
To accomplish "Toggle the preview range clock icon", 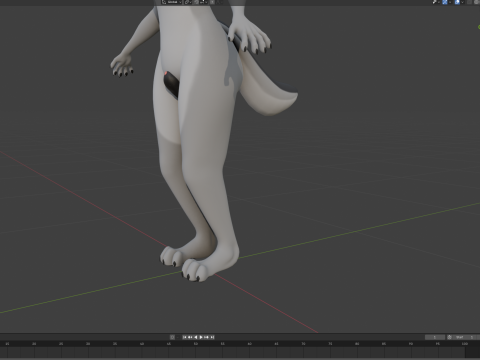I will [449, 337].
